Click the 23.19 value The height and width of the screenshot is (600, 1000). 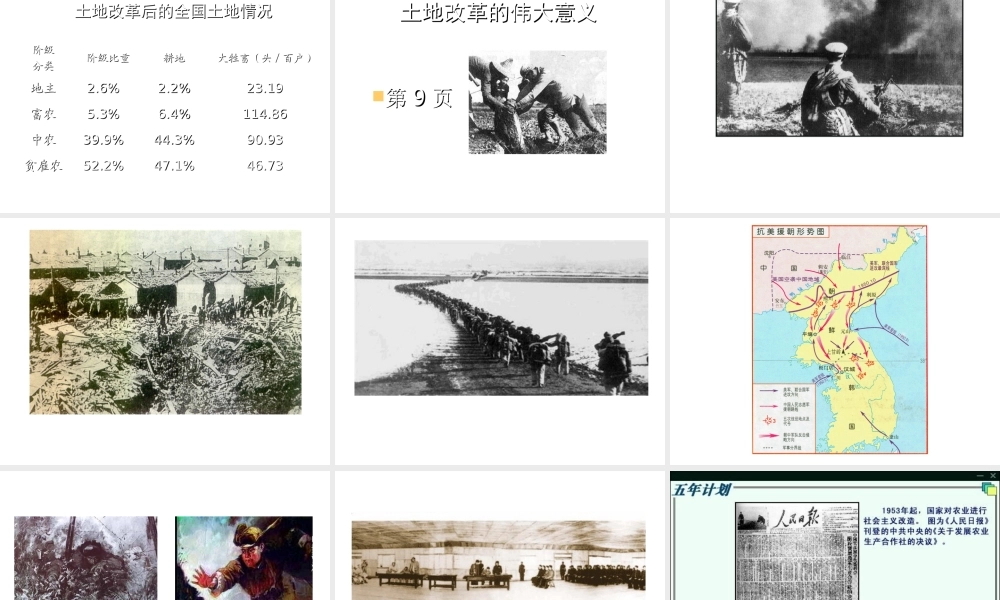click(x=265, y=88)
